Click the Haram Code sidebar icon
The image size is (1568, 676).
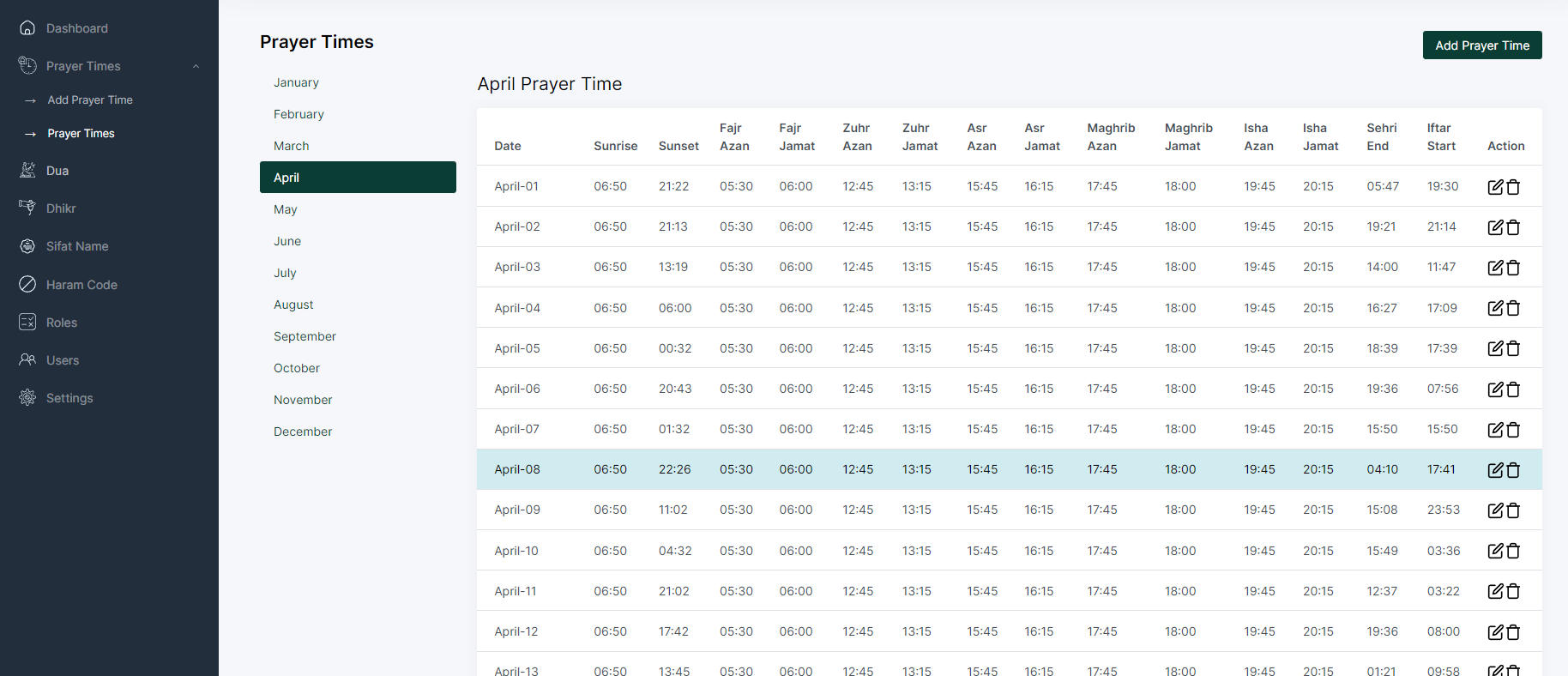(x=27, y=285)
